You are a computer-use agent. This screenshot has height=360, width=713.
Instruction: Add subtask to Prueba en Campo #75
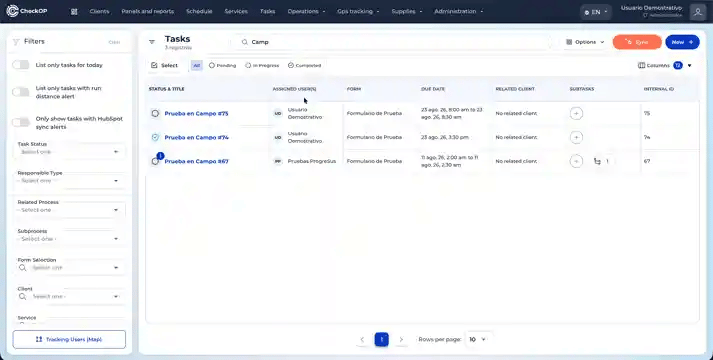coord(576,113)
